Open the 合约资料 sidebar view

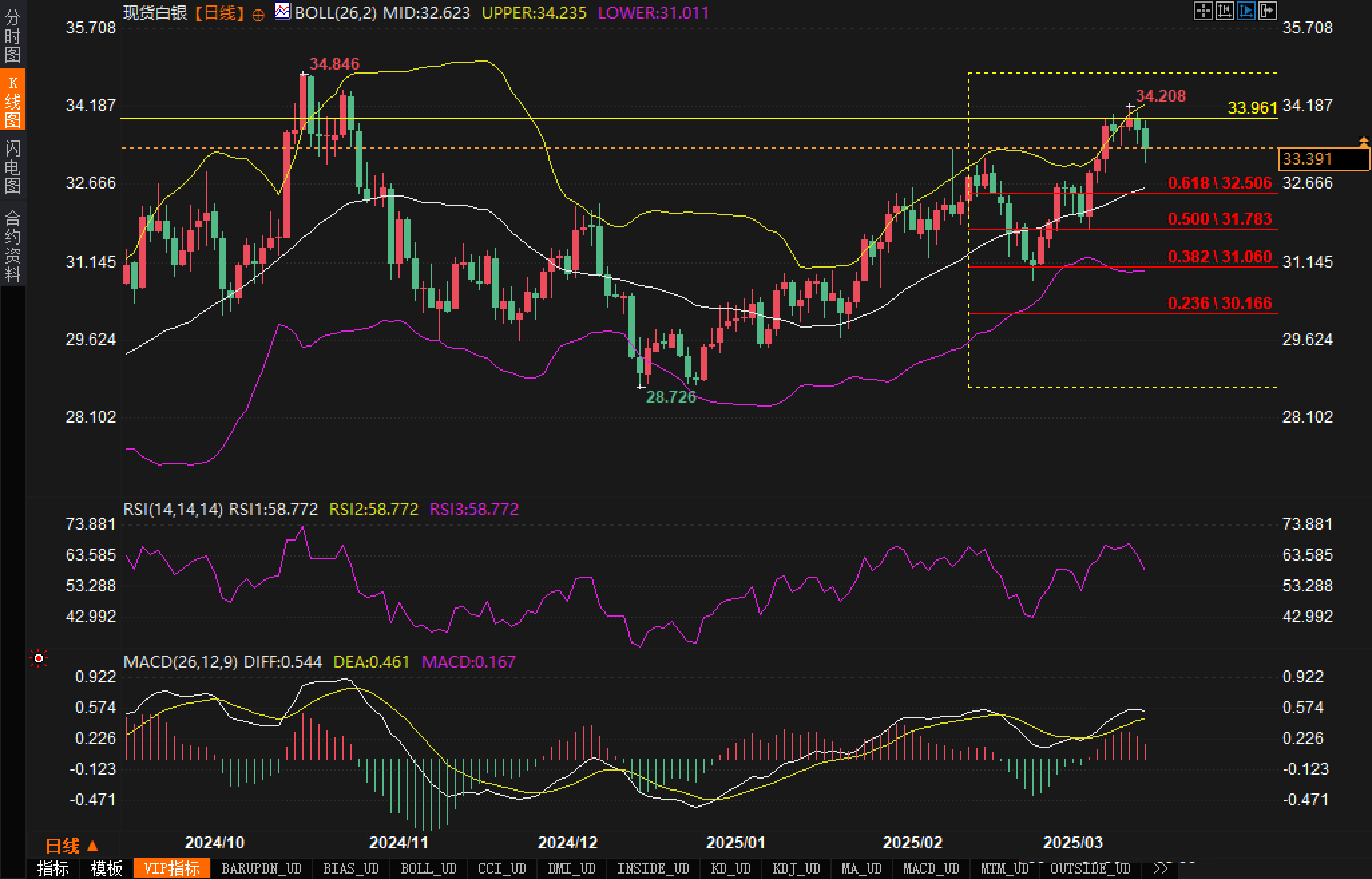13,246
